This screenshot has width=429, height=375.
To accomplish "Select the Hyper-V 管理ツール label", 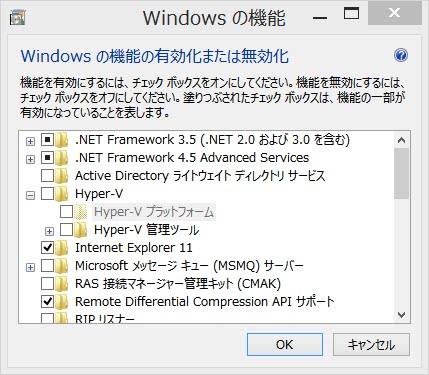I will [x=147, y=230].
